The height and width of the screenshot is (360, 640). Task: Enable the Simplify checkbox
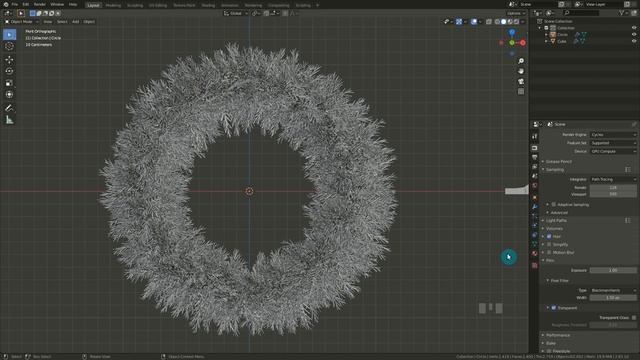(549, 244)
